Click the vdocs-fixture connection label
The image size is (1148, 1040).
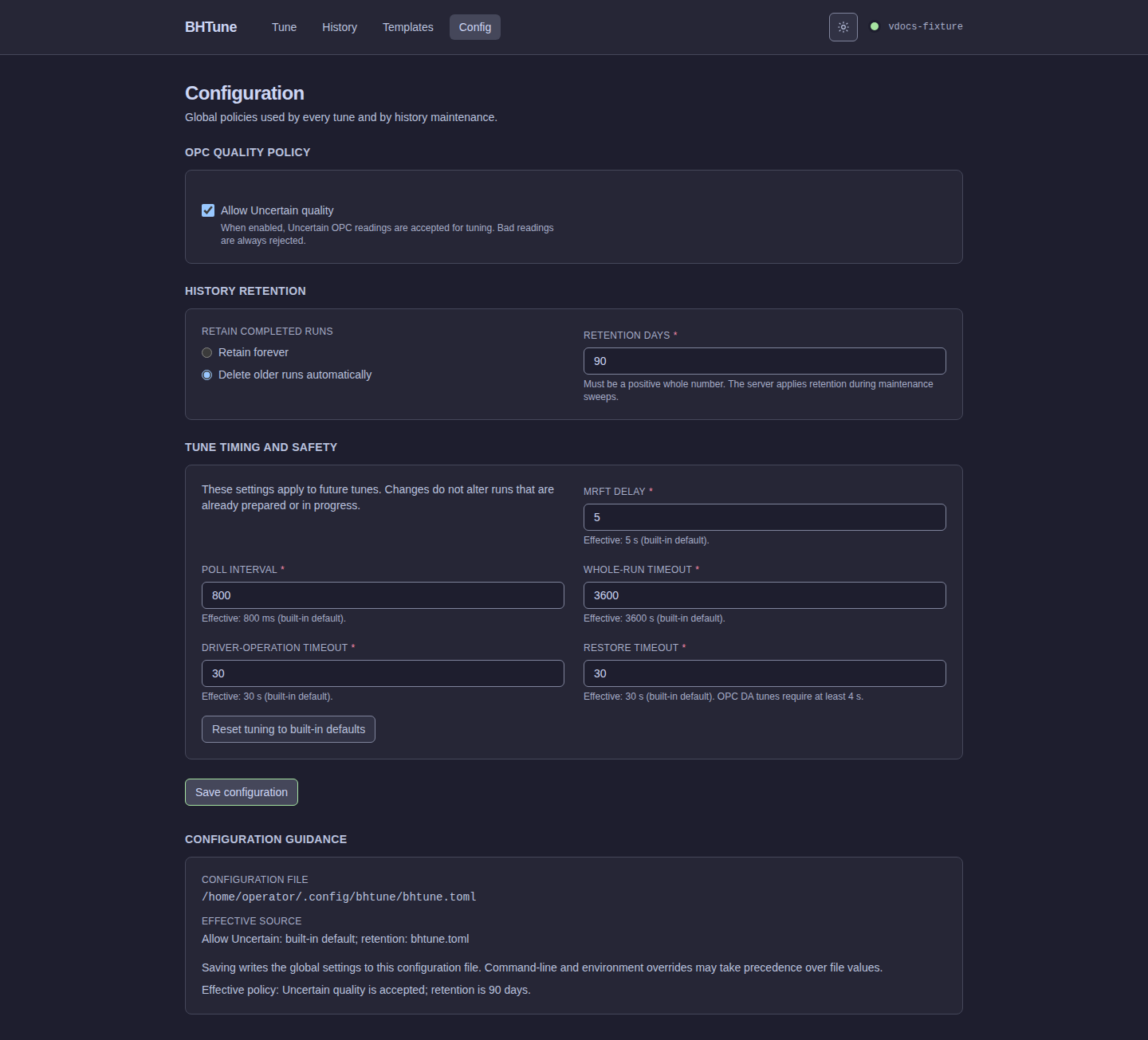pos(926,26)
